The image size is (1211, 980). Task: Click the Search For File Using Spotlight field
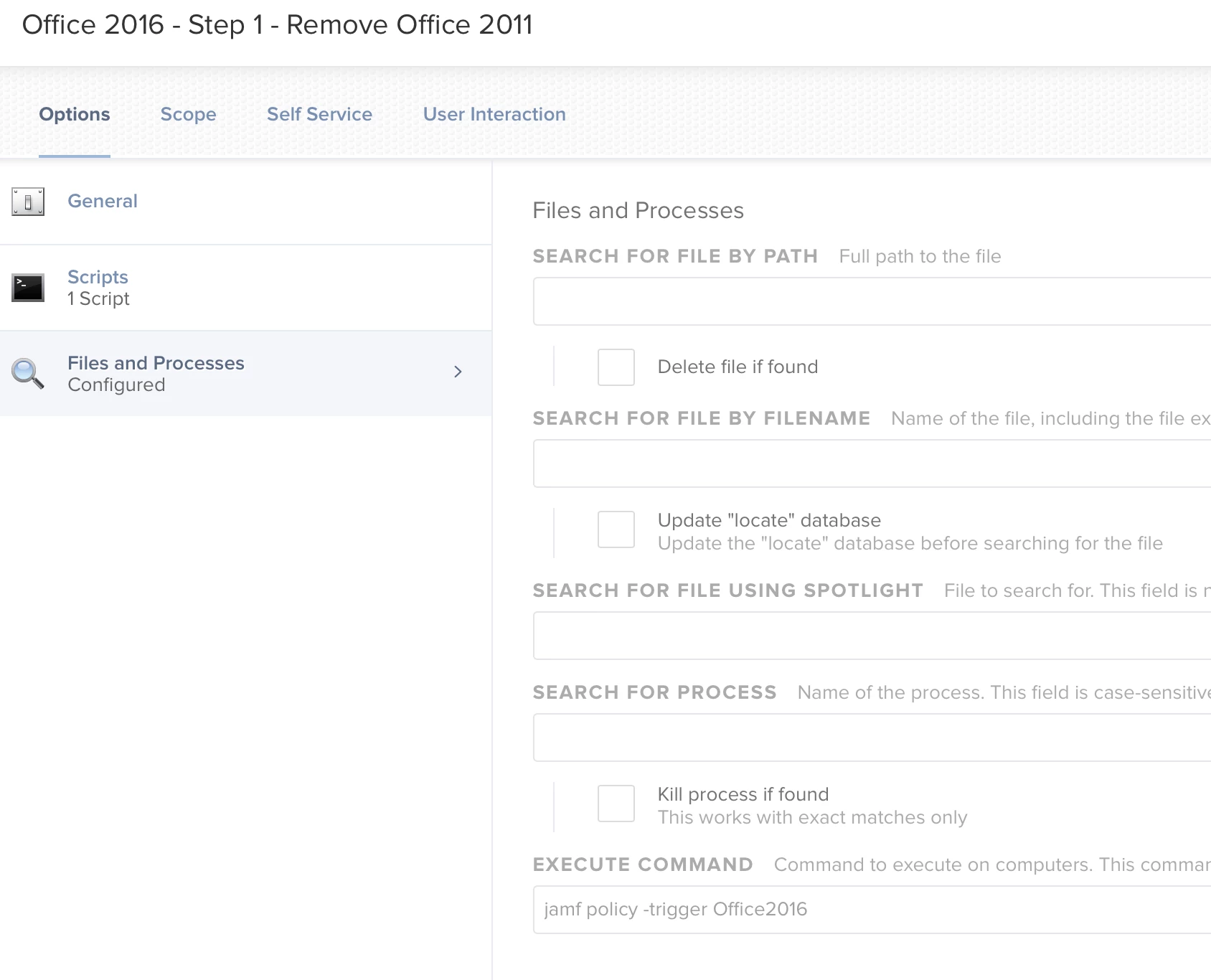point(872,636)
